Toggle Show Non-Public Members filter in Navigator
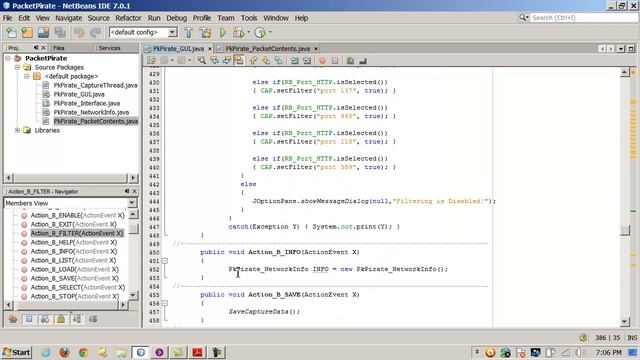640x360 pixels. [61, 319]
